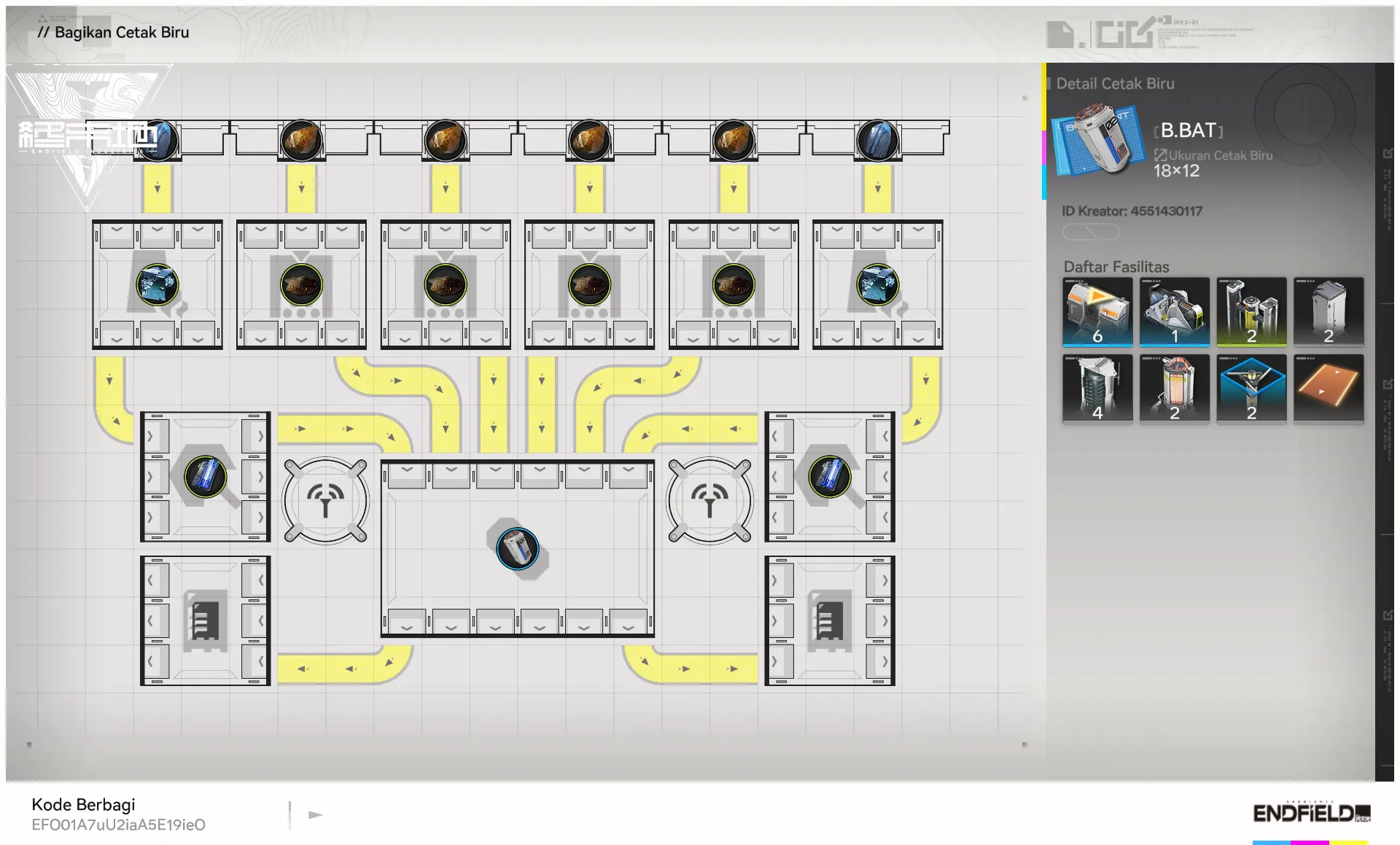The width and height of the screenshot is (1400, 845).
Task: Select bottom-right machine with document icon
Action: pyautogui.click(x=830, y=620)
